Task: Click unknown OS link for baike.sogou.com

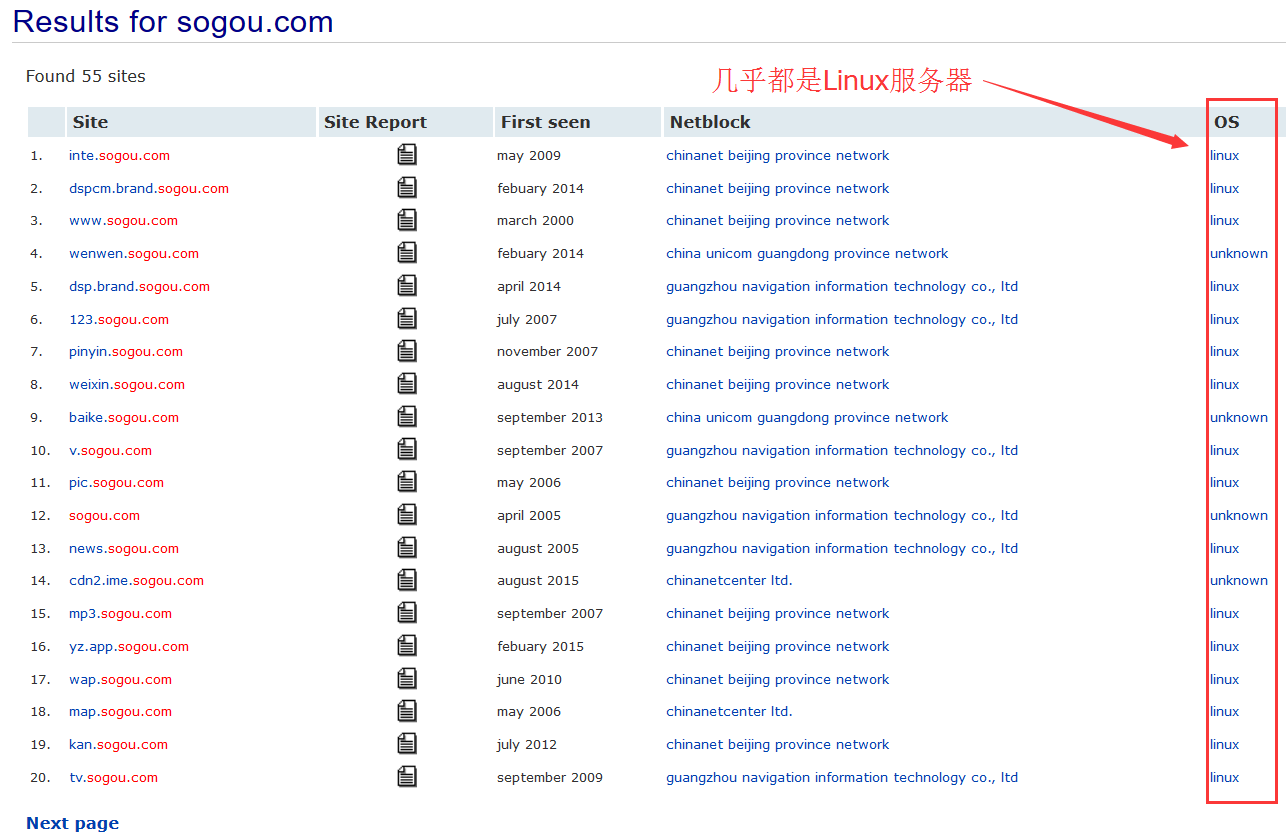Action: 1239,417
